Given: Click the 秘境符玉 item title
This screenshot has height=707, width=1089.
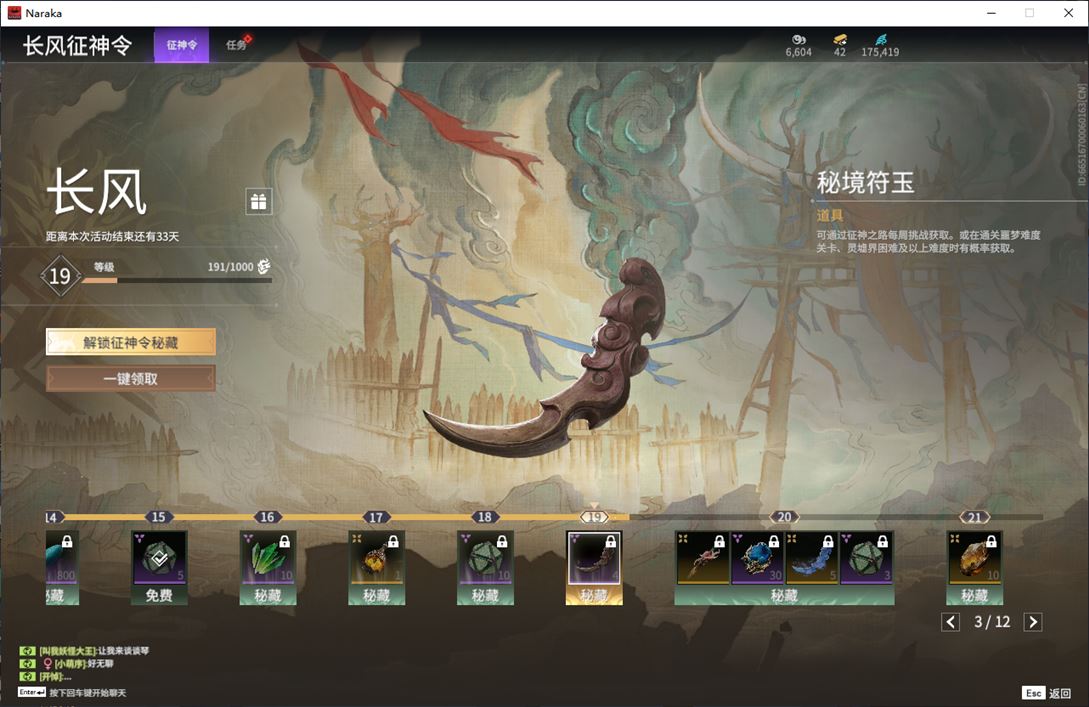Looking at the screenshot, I should point(865,182).
